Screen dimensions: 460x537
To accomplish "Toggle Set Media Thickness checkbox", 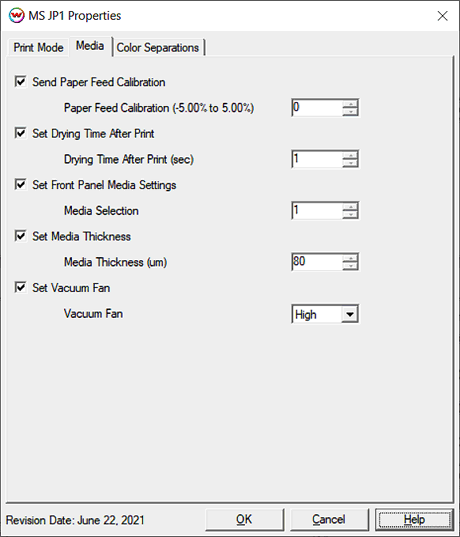I will pyautogui.click(x=21, y=236).
